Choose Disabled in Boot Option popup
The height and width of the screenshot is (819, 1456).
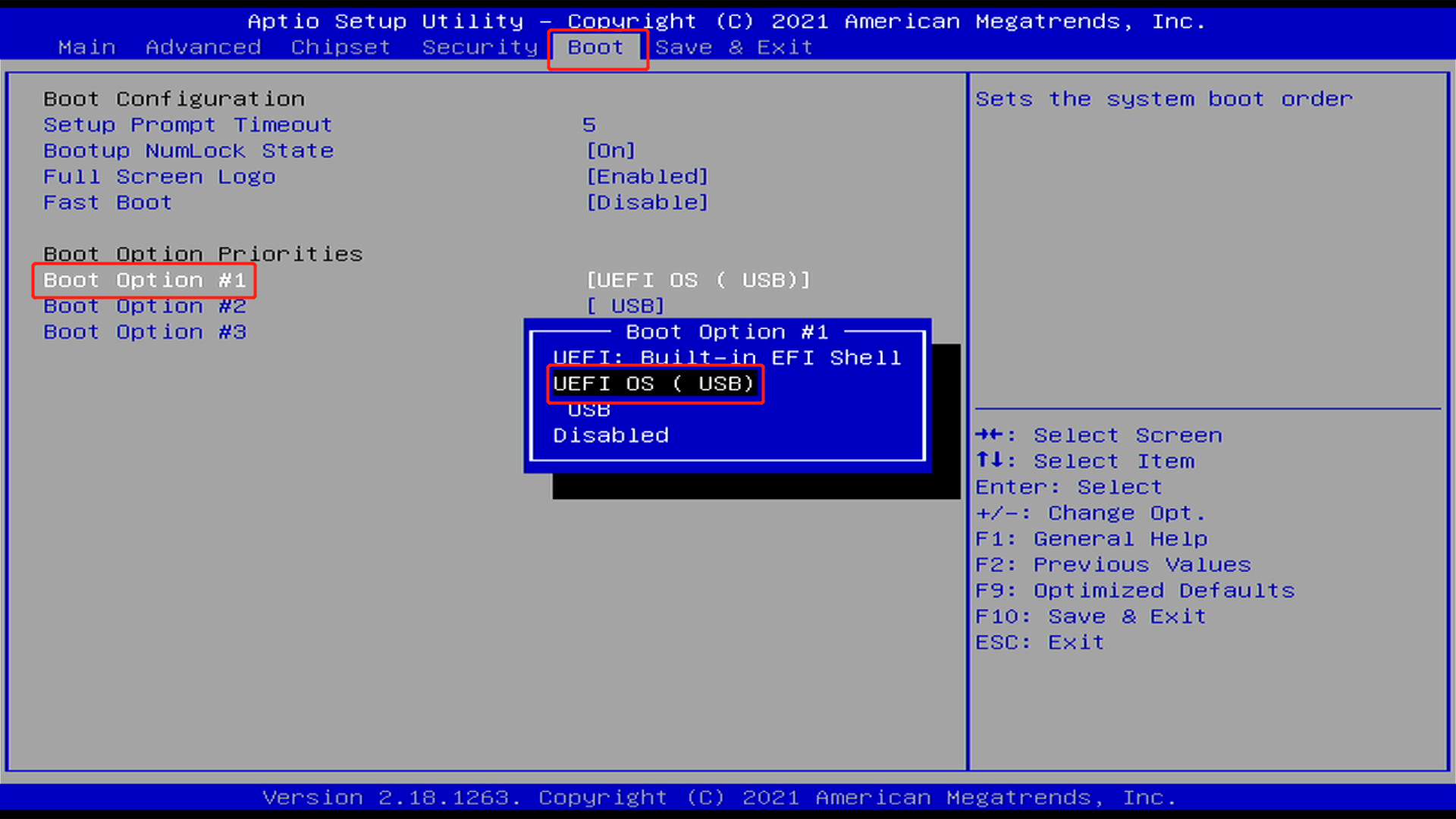click(x=611, y=435)
